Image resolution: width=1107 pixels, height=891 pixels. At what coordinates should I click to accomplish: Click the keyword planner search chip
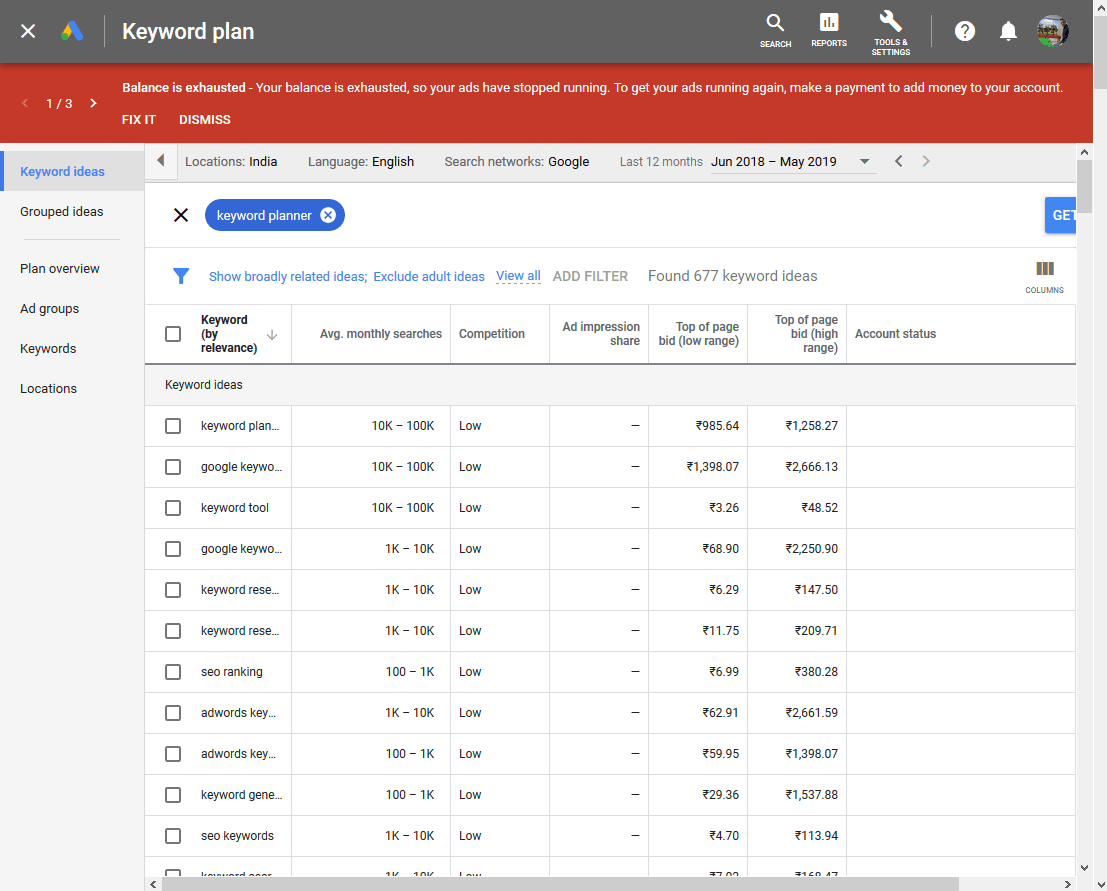(x=275, y=215)
